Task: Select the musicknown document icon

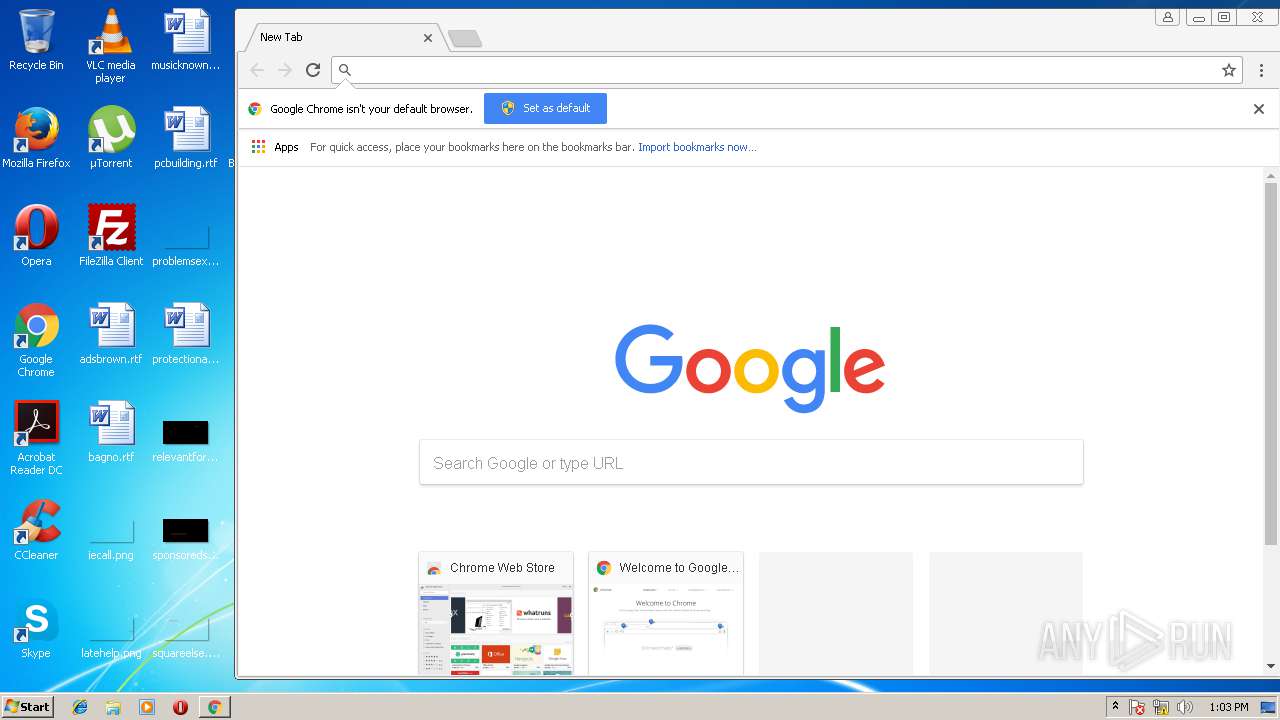Action: pyautogui.click(x=186, y=40)
